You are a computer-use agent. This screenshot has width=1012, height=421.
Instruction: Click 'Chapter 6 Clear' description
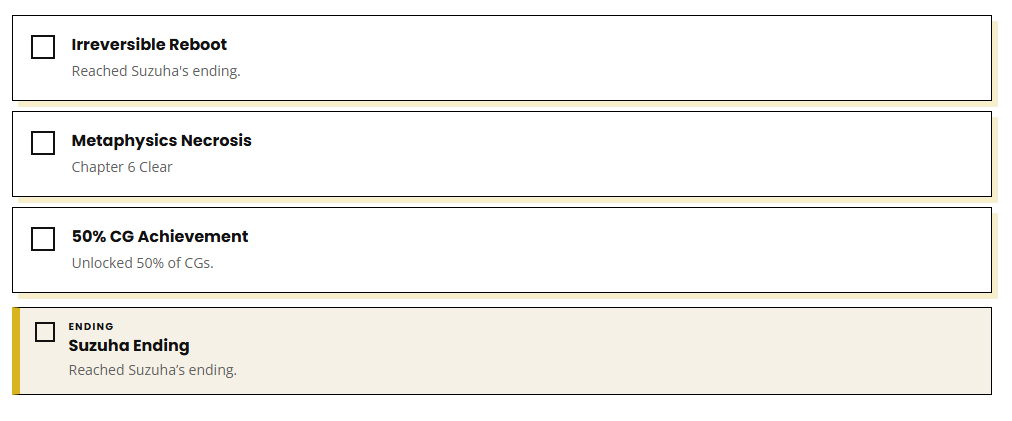click(122, 167)
